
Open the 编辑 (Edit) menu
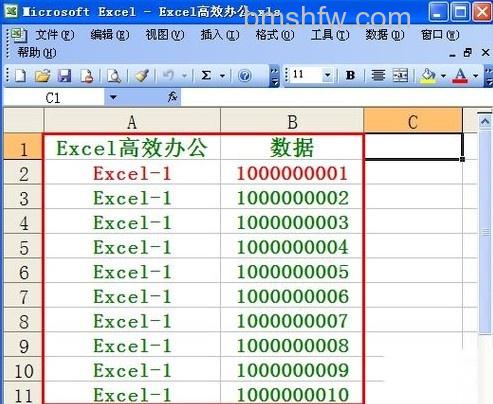tap(109, 35)
